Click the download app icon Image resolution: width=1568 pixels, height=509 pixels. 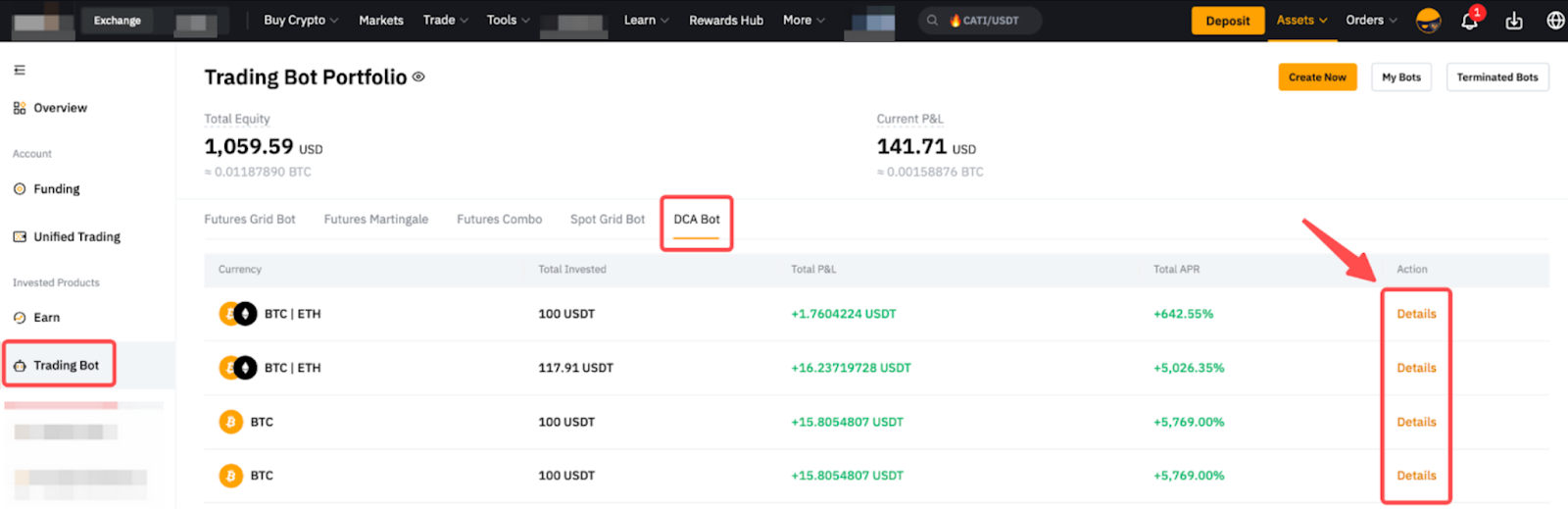(x=1514, y=21)
